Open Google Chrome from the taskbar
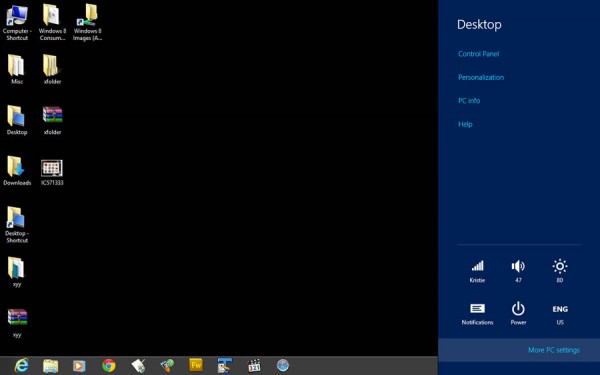 109,366
